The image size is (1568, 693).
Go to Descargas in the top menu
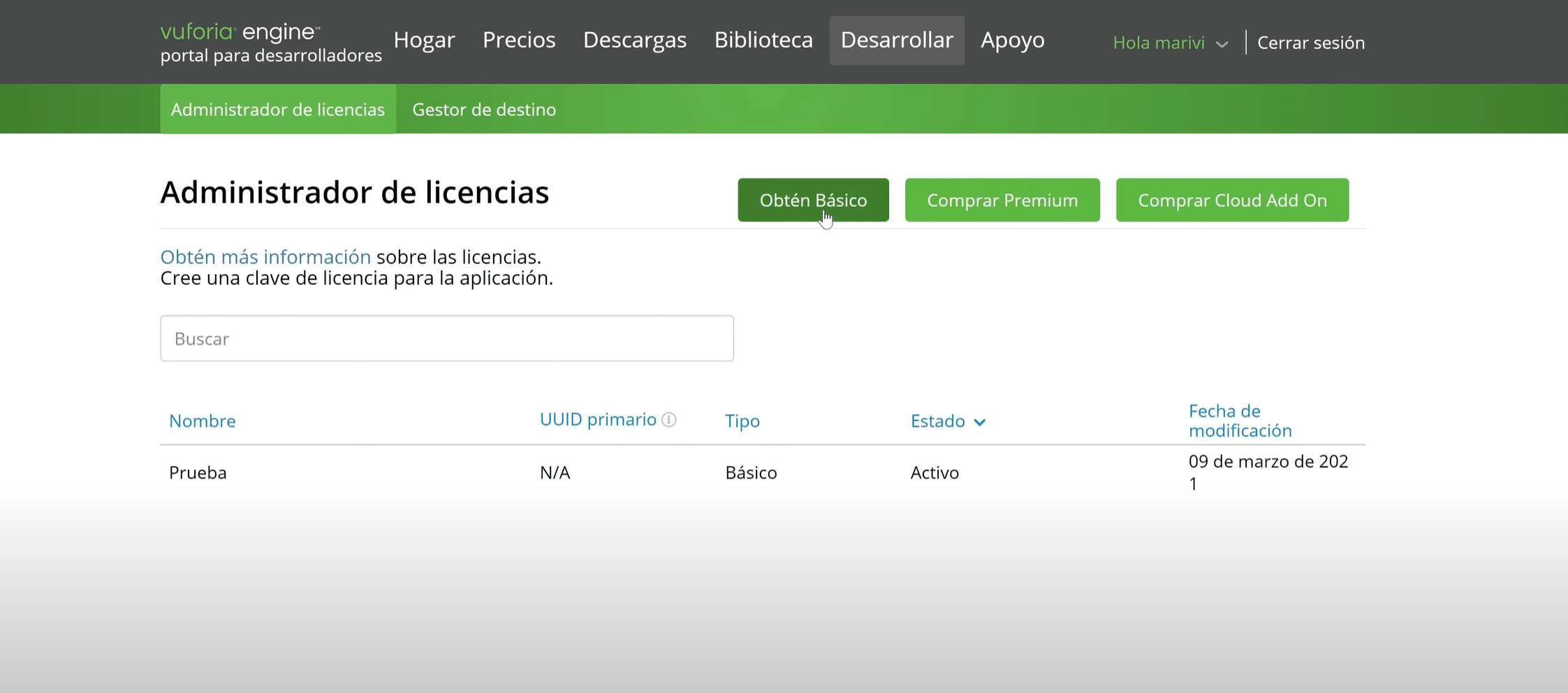point(635,40)
